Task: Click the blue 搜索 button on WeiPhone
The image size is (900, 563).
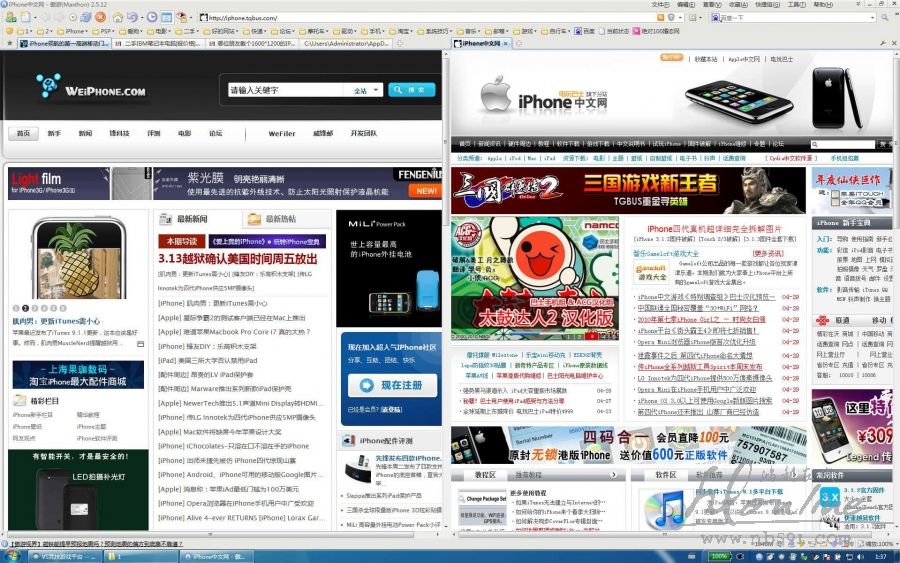Action: point(411,90)
